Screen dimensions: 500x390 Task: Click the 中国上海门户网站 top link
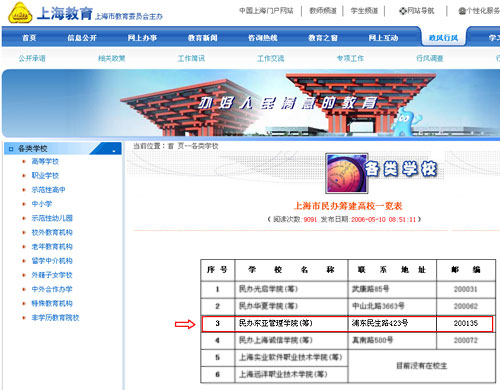pos(266,11)
